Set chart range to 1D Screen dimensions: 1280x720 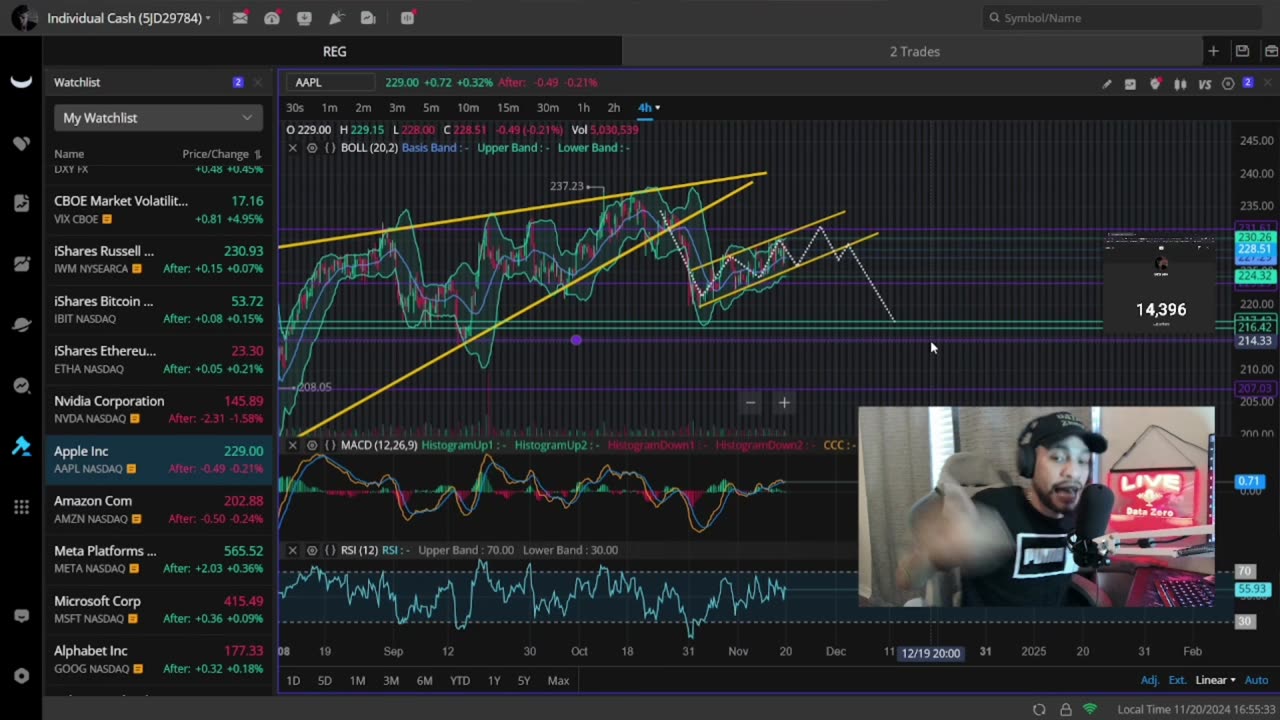(293, 681)
